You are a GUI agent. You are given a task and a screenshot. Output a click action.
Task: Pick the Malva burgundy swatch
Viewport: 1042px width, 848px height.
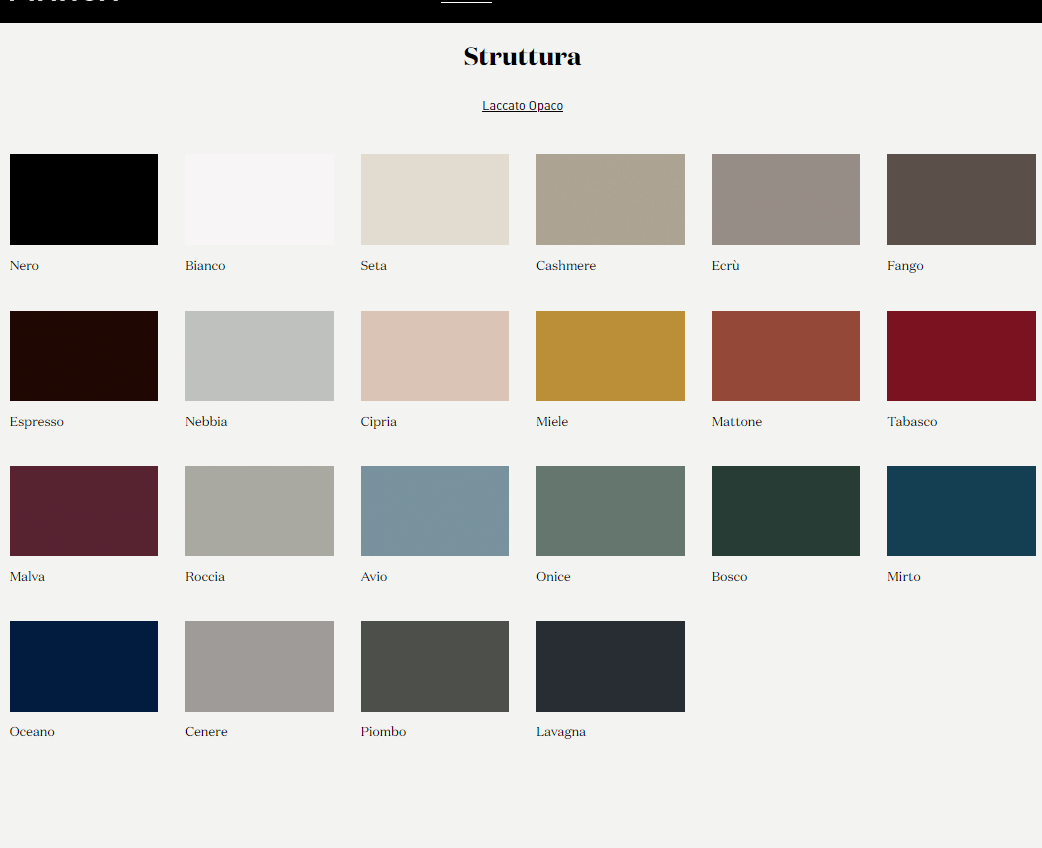click(84, 511)
